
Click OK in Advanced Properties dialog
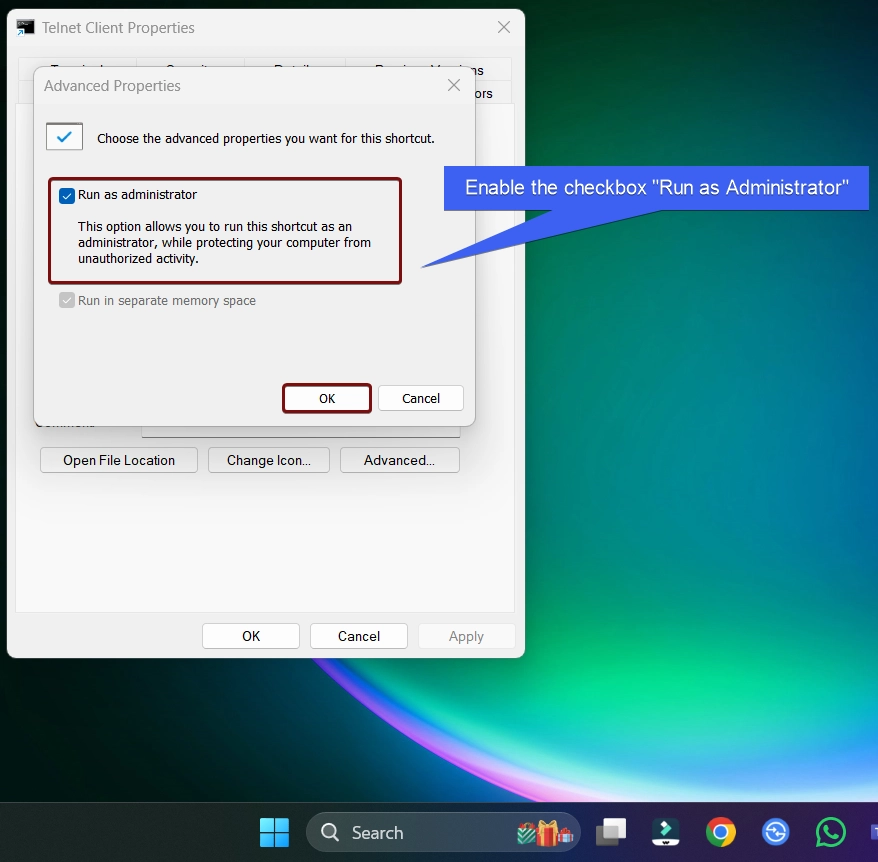coord(327,398)
